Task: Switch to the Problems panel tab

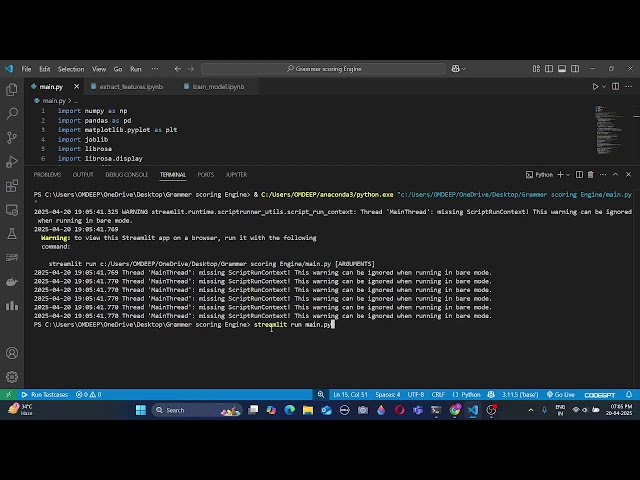Action: click(47, 175)
